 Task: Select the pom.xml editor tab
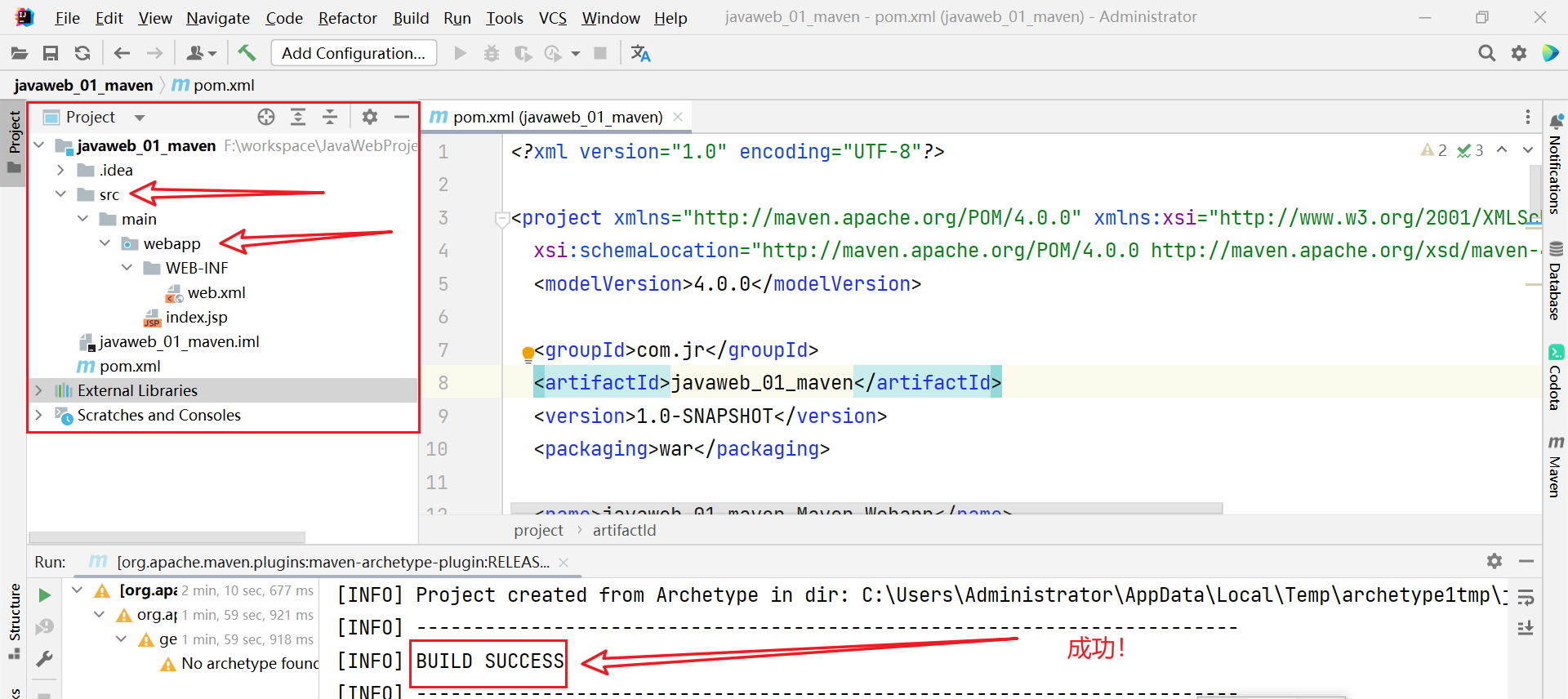point(557,117)
